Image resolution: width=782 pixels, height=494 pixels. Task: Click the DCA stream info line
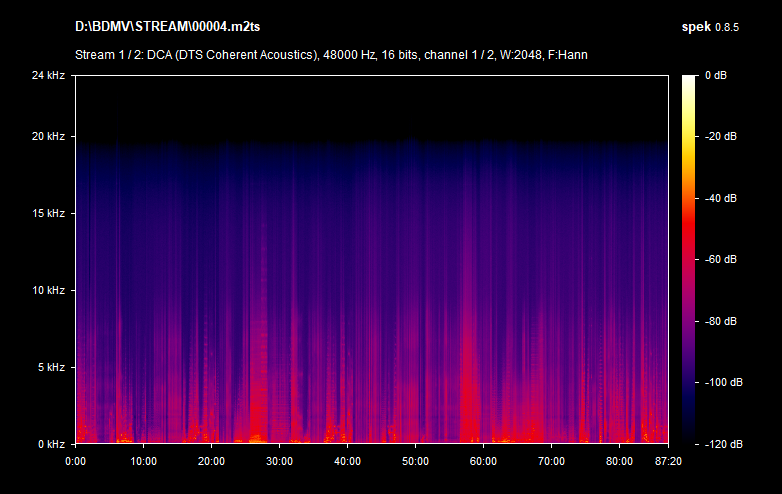331,54
